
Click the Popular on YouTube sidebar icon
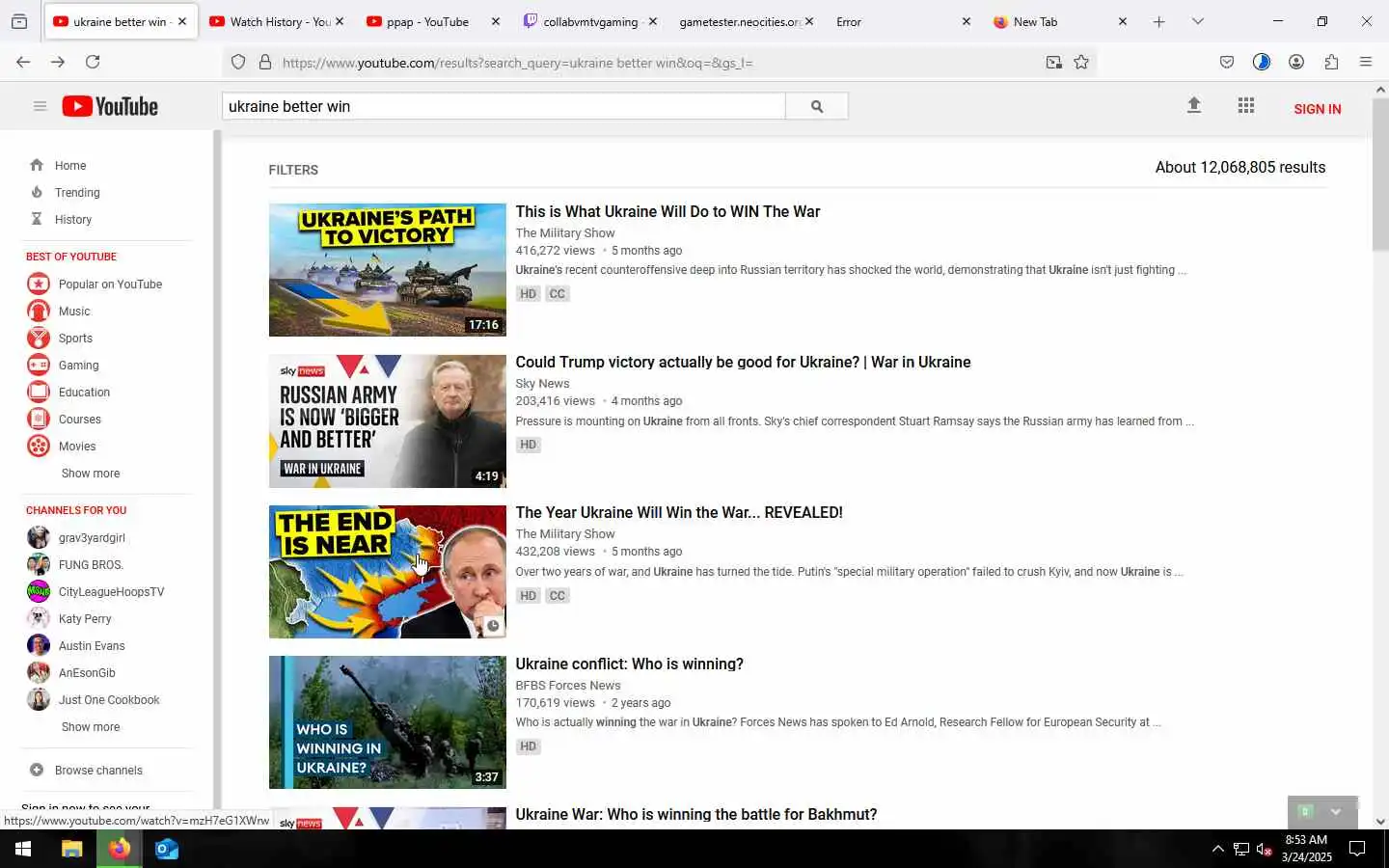[x=39, y=284]
